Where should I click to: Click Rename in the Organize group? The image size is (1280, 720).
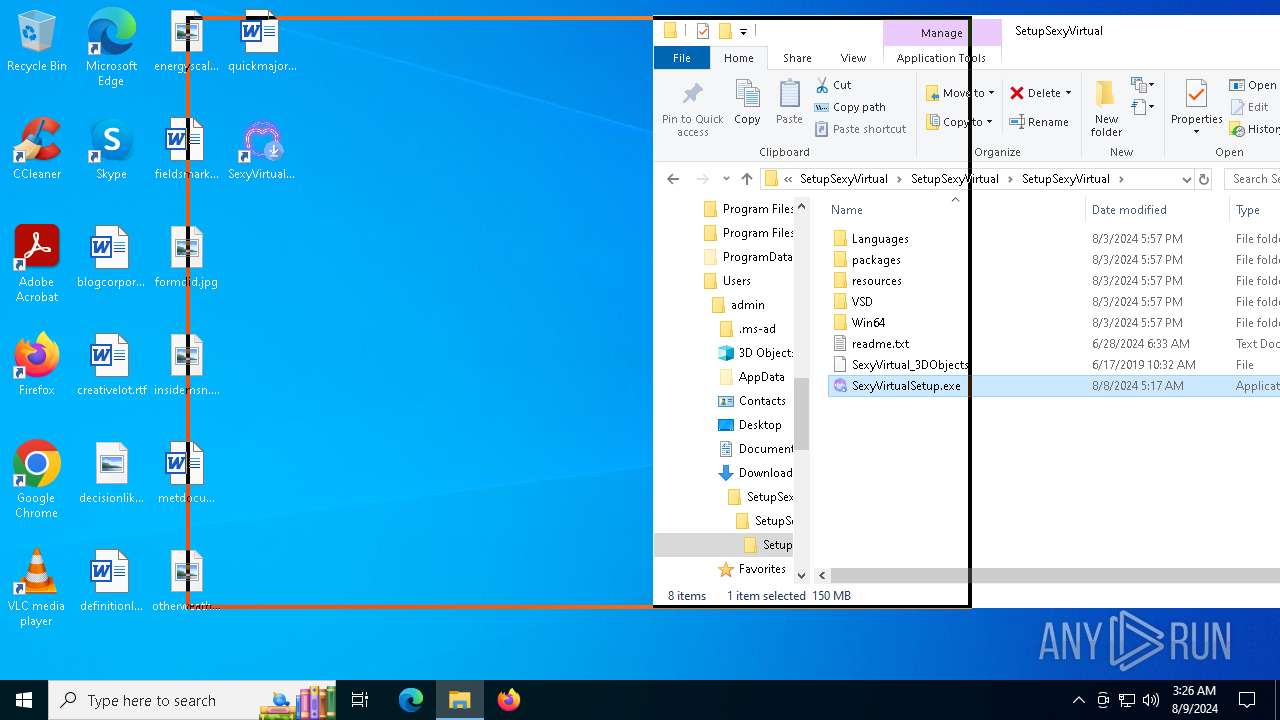(1039, 122)
